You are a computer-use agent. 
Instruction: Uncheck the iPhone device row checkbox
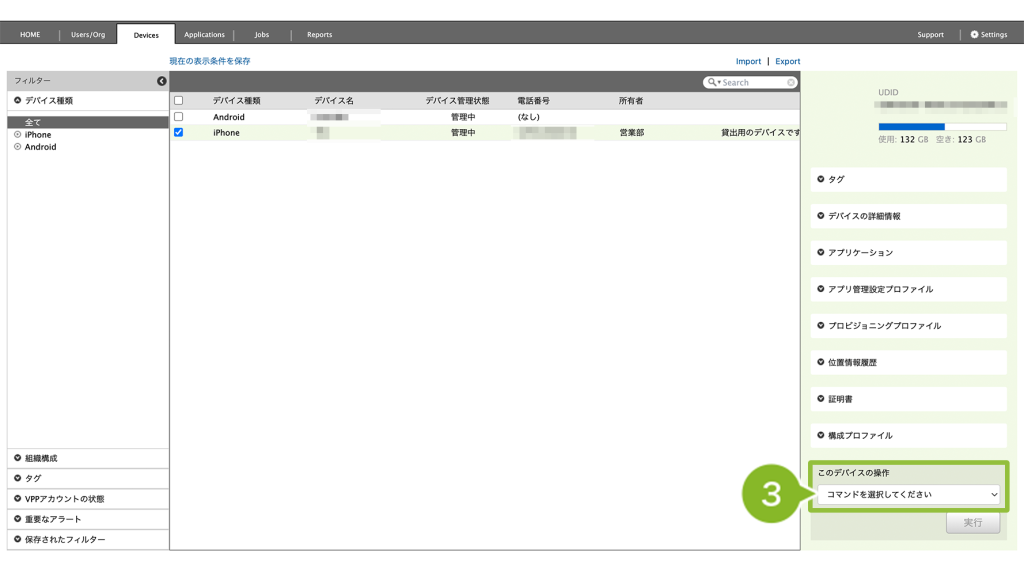[178, 133]
